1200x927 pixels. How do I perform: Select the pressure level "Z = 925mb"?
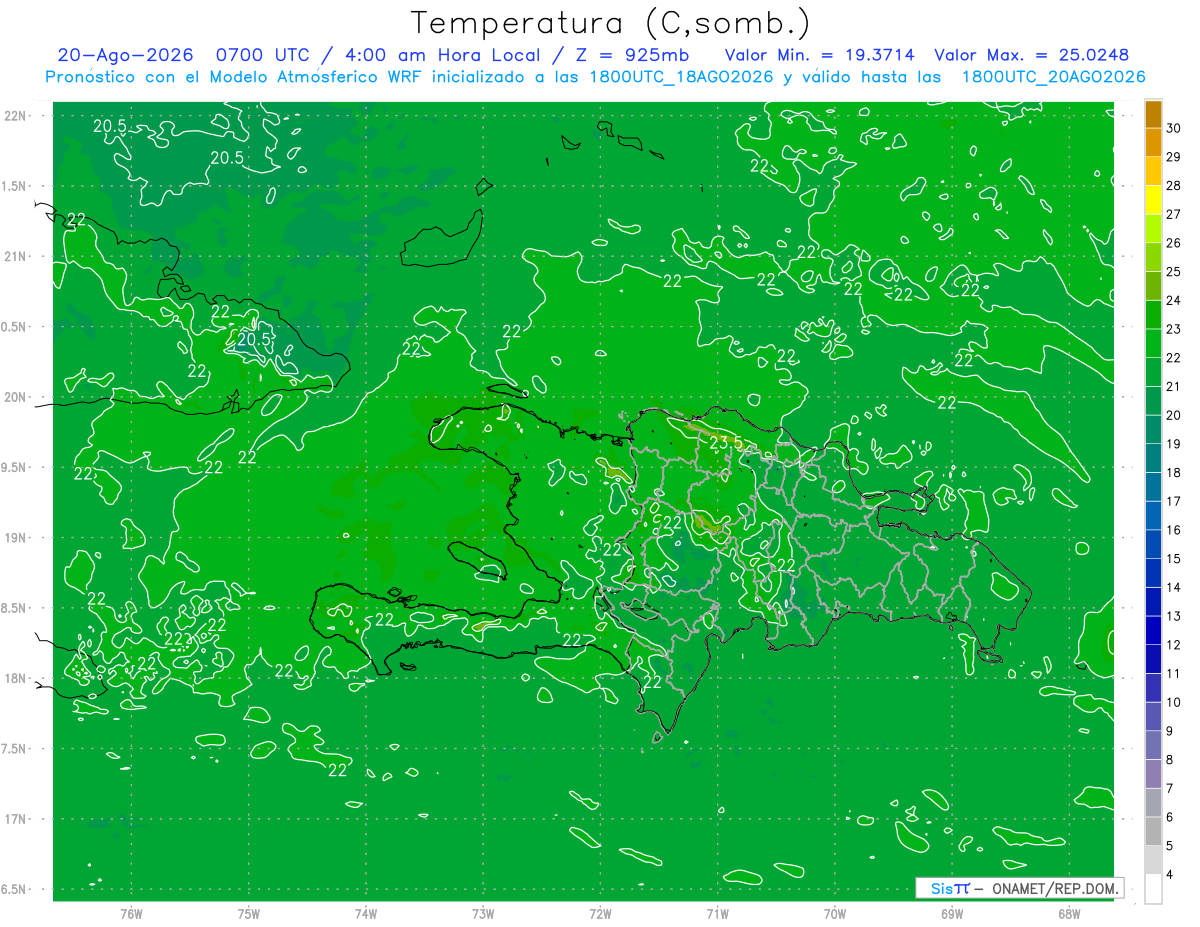(x=632, y=55)
